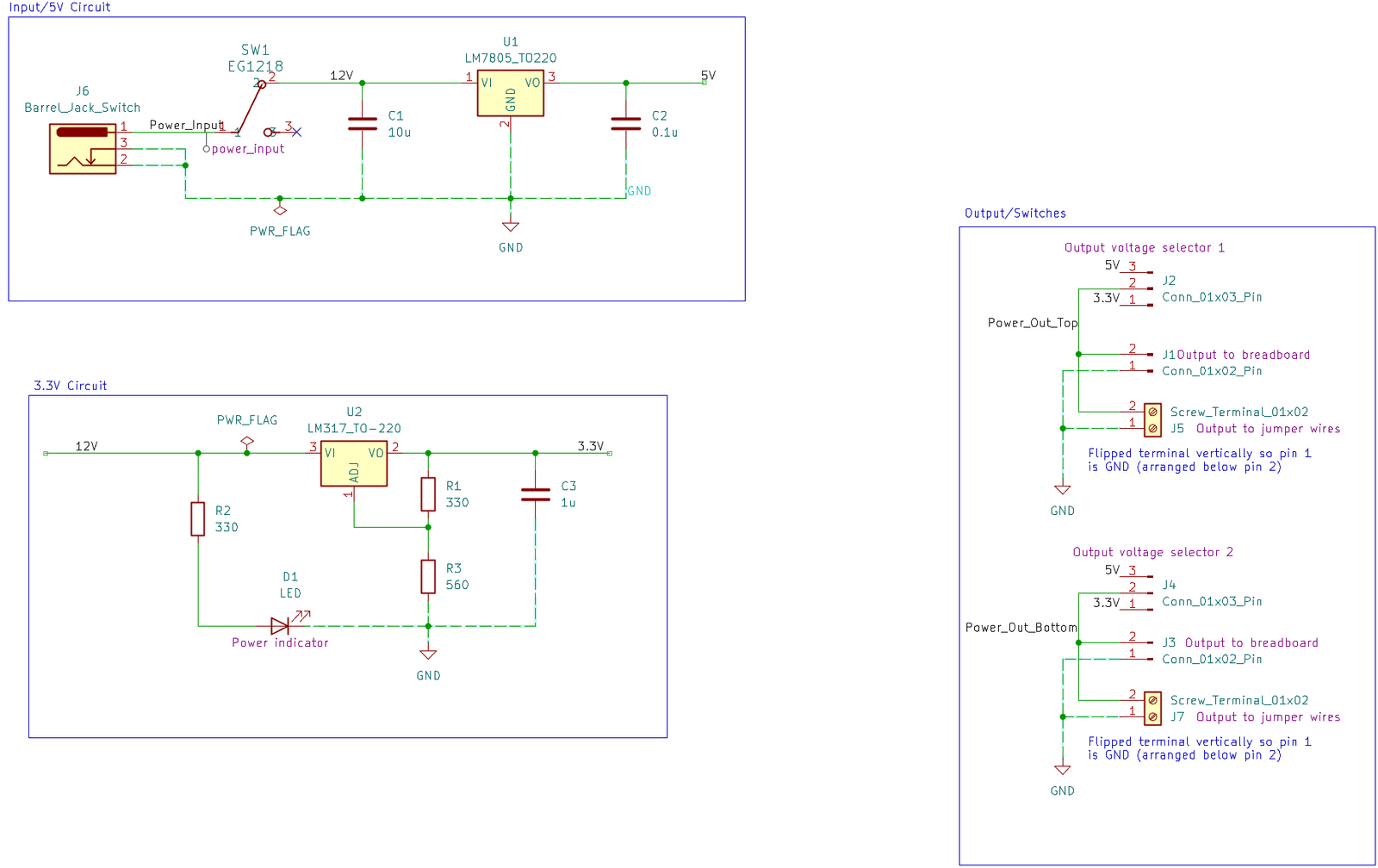1378x868 pixels.
Task: Select capacitor C1 symbol
Action: (x=363, y=124)
